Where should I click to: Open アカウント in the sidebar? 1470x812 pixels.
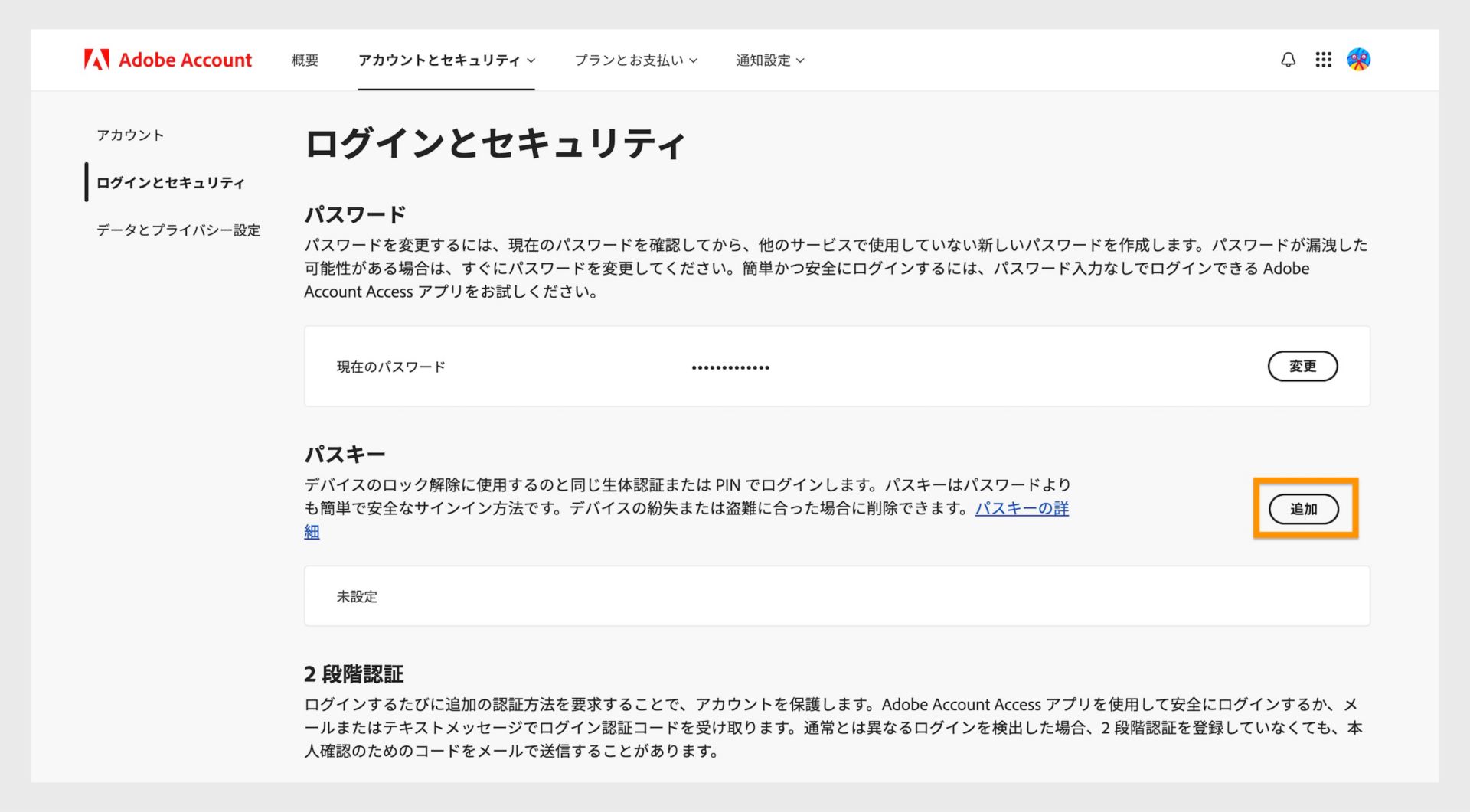(x=129, y=135)
